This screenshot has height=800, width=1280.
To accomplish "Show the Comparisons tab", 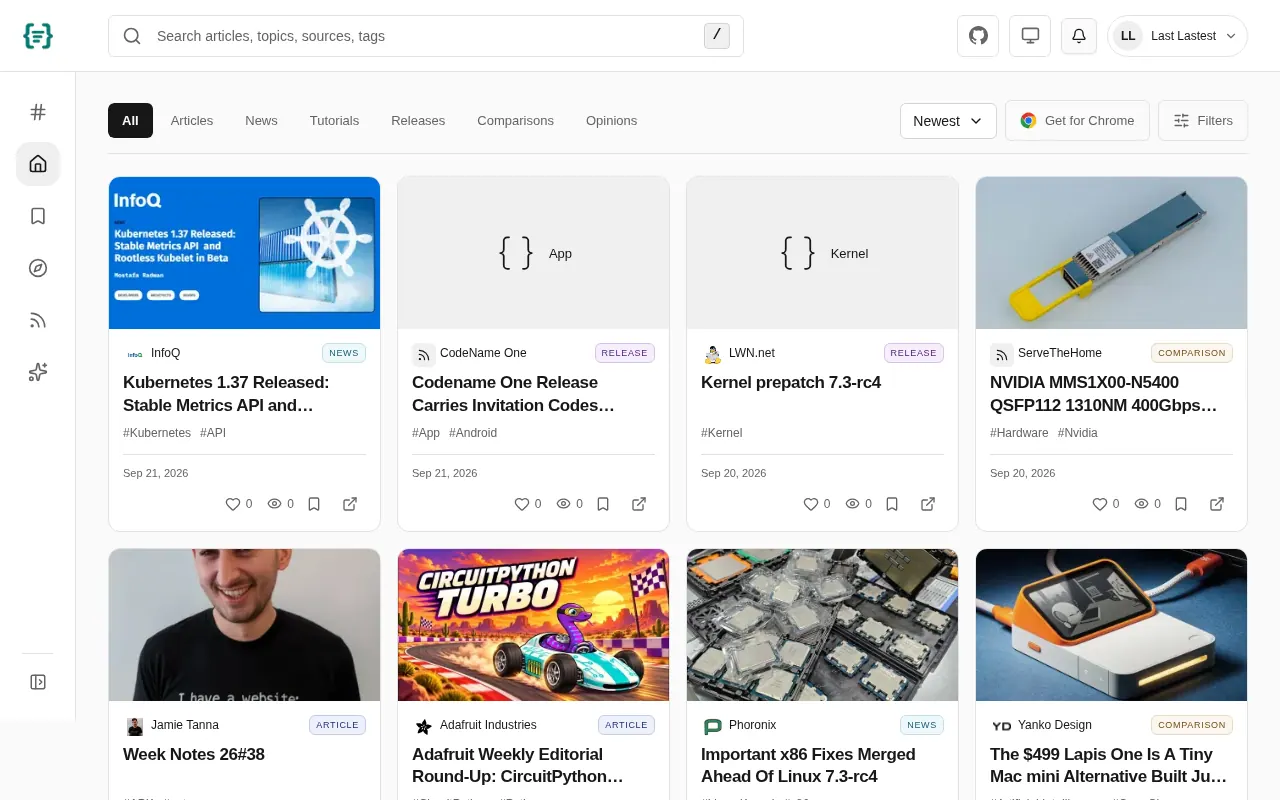I will click(515, 121).
